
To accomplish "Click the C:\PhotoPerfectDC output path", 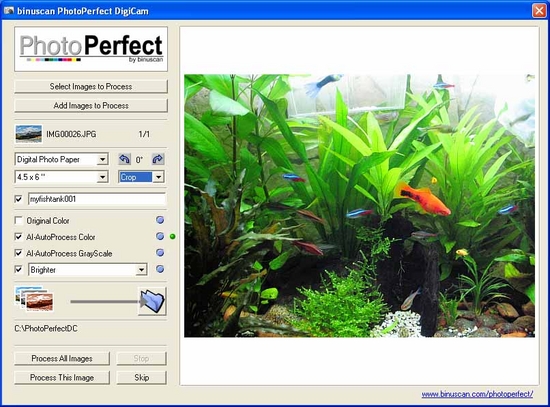I will [46, 328].
